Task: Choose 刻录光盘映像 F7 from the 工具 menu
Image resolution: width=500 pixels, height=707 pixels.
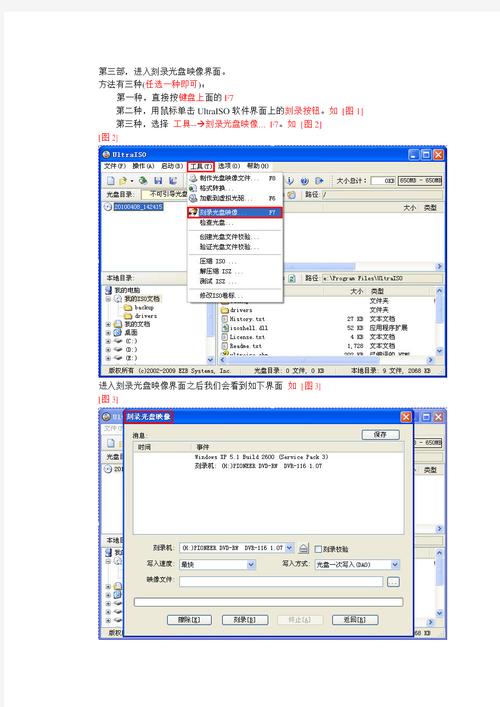Action: point(235,212)
